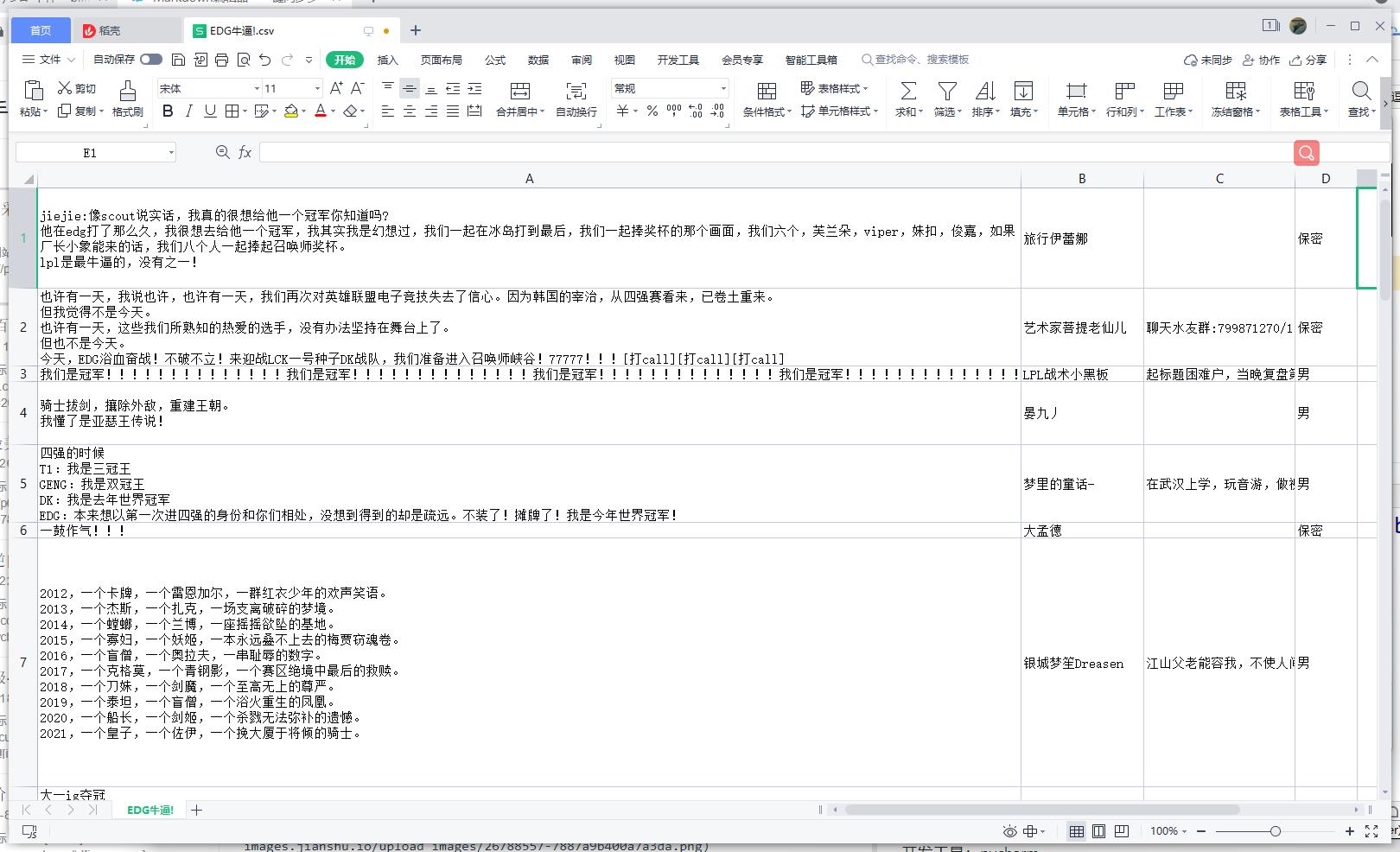Click the Print icon
The width and height of the screenshot is (1400, 852).
(x=221, y=60)
